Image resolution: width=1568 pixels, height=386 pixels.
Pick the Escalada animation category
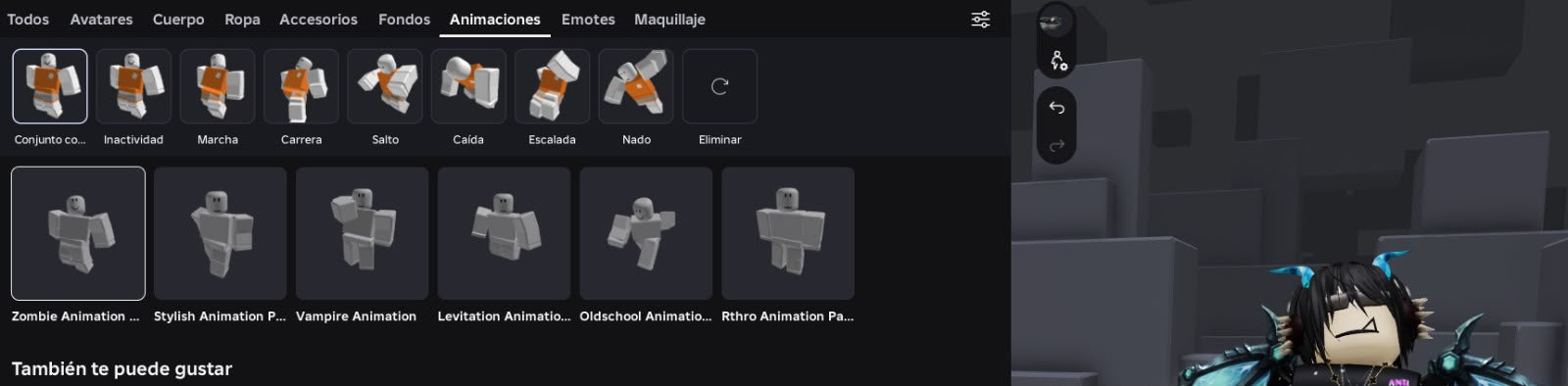coord(552,86)
